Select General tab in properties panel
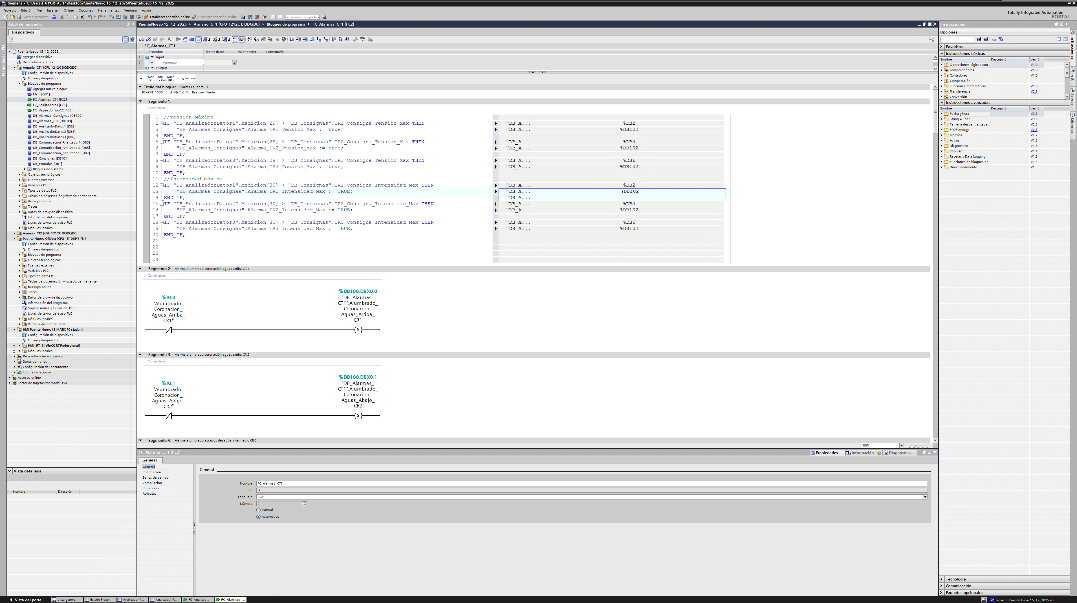 [x=149, y=460]
